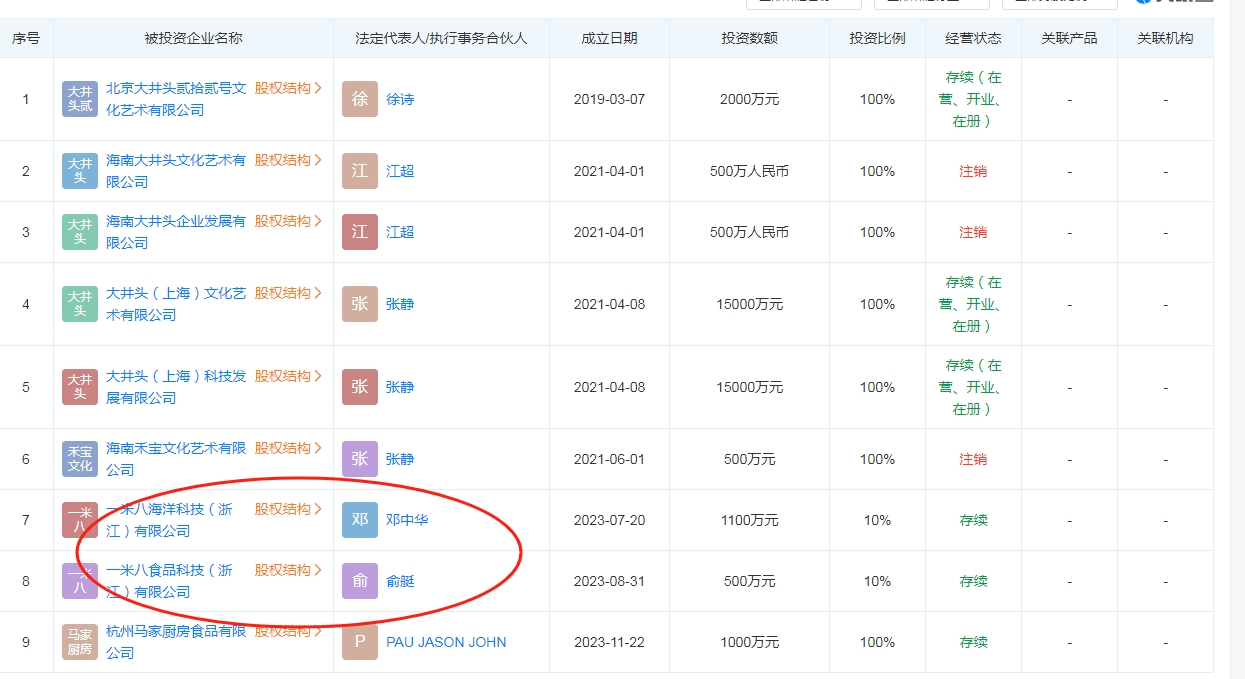The image size is (1245, 679).
Task: Expand 股权结构 for 一米八食品科技（浙江）有限公司
Action: [x=288, y=570]
